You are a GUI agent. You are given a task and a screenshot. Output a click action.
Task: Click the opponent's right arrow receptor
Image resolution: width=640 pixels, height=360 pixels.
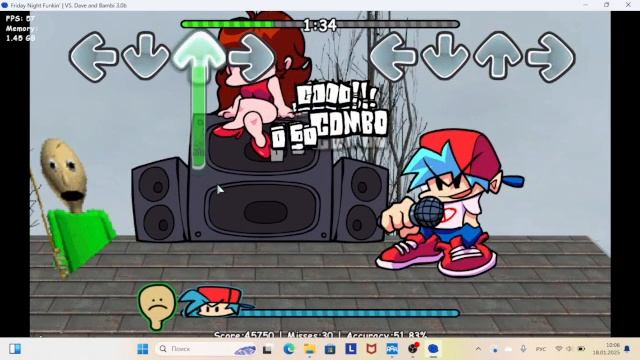253,57
